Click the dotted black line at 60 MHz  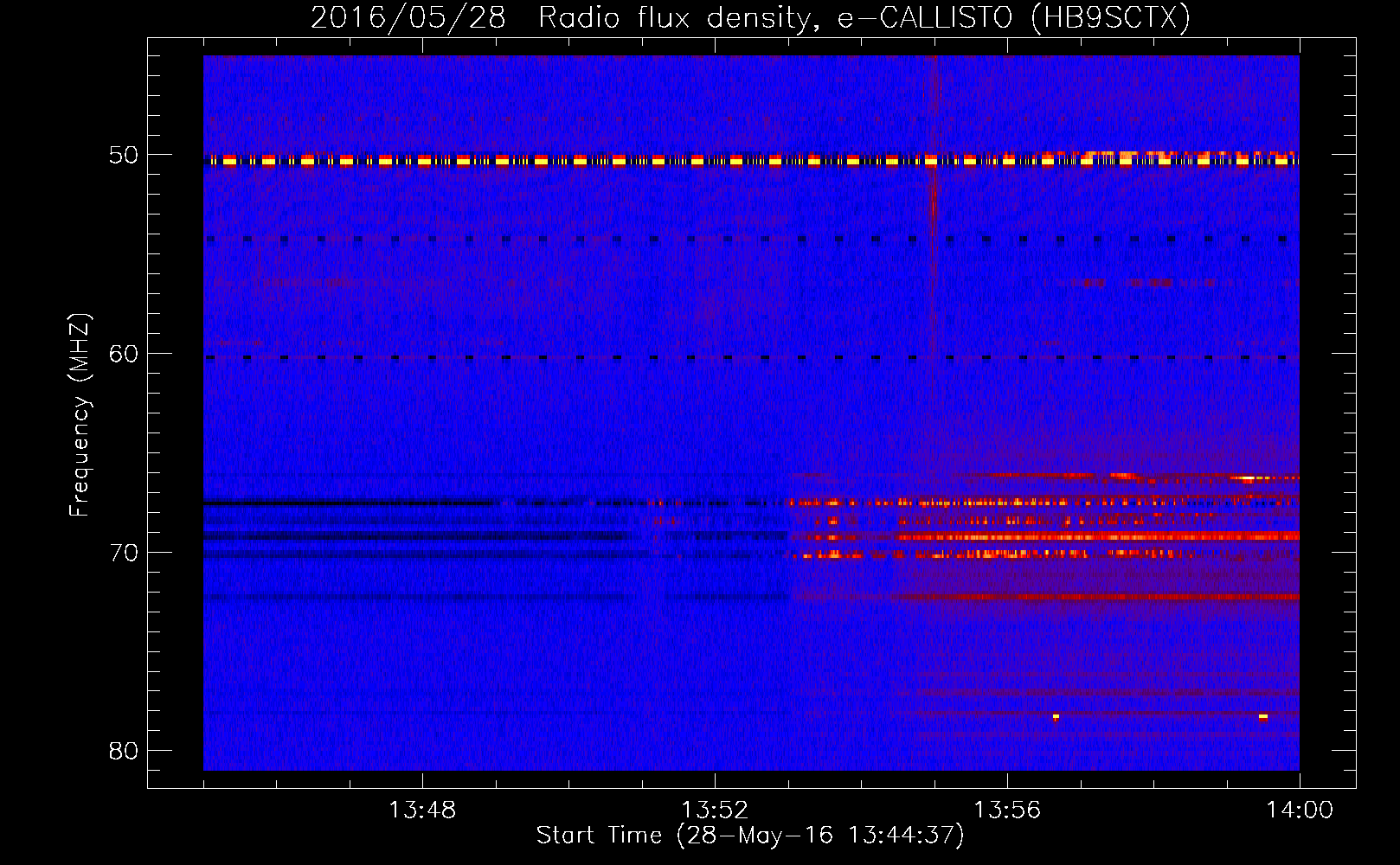[x=751, y=357]
